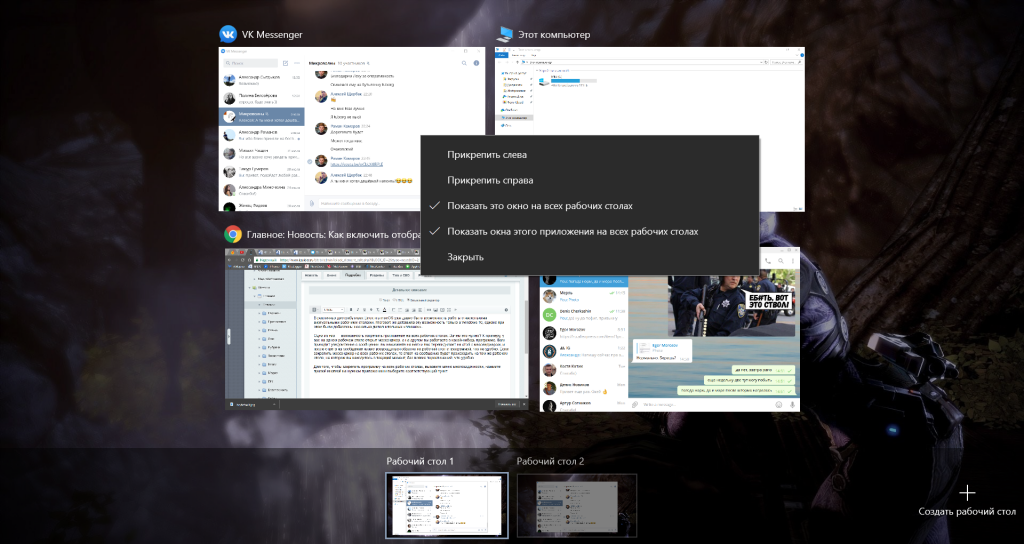This screenshot has width=1024, height=544.
Task: Click the 'Этот компьютер' computer icon
Action: 504,34
